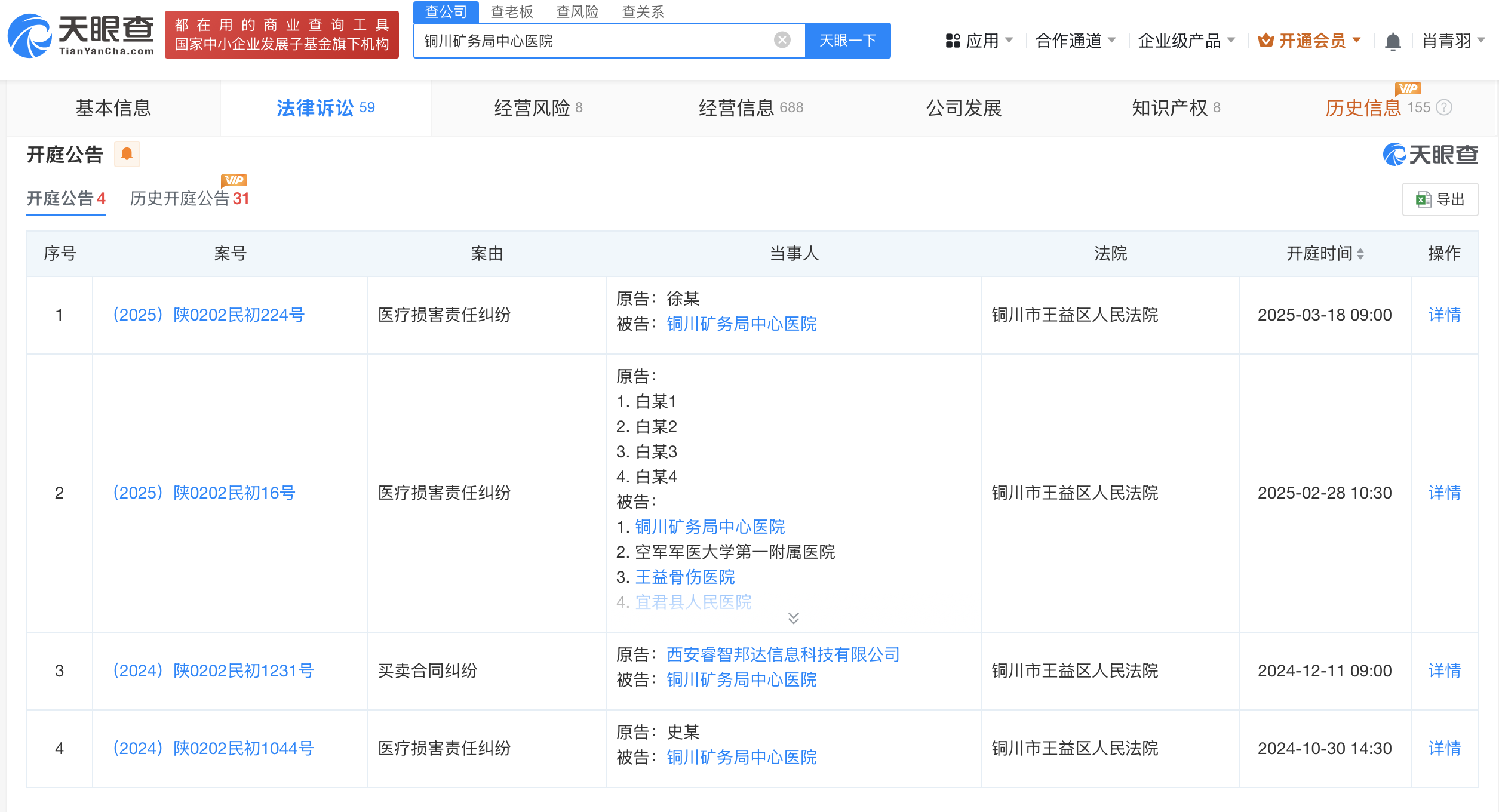The image size is (1499, 812).
Task: Select the 开庭公告 4 sub-tab
Action: tap(66, 199)
